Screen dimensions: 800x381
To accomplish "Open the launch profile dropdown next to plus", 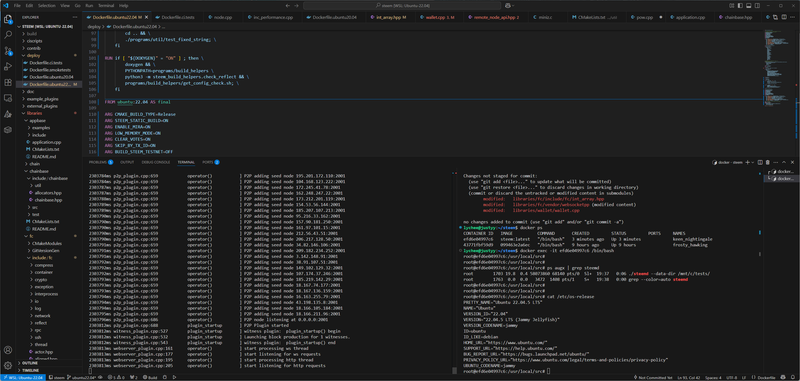I will pyautogui.click(x=753, y=162).
